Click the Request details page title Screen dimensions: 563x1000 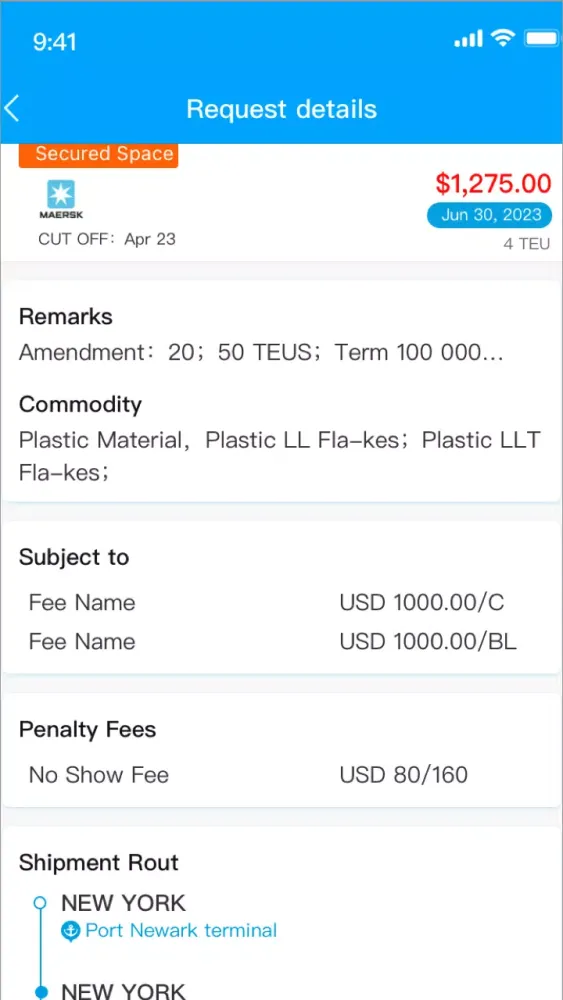pyautogui.click(x=282, y=109)
